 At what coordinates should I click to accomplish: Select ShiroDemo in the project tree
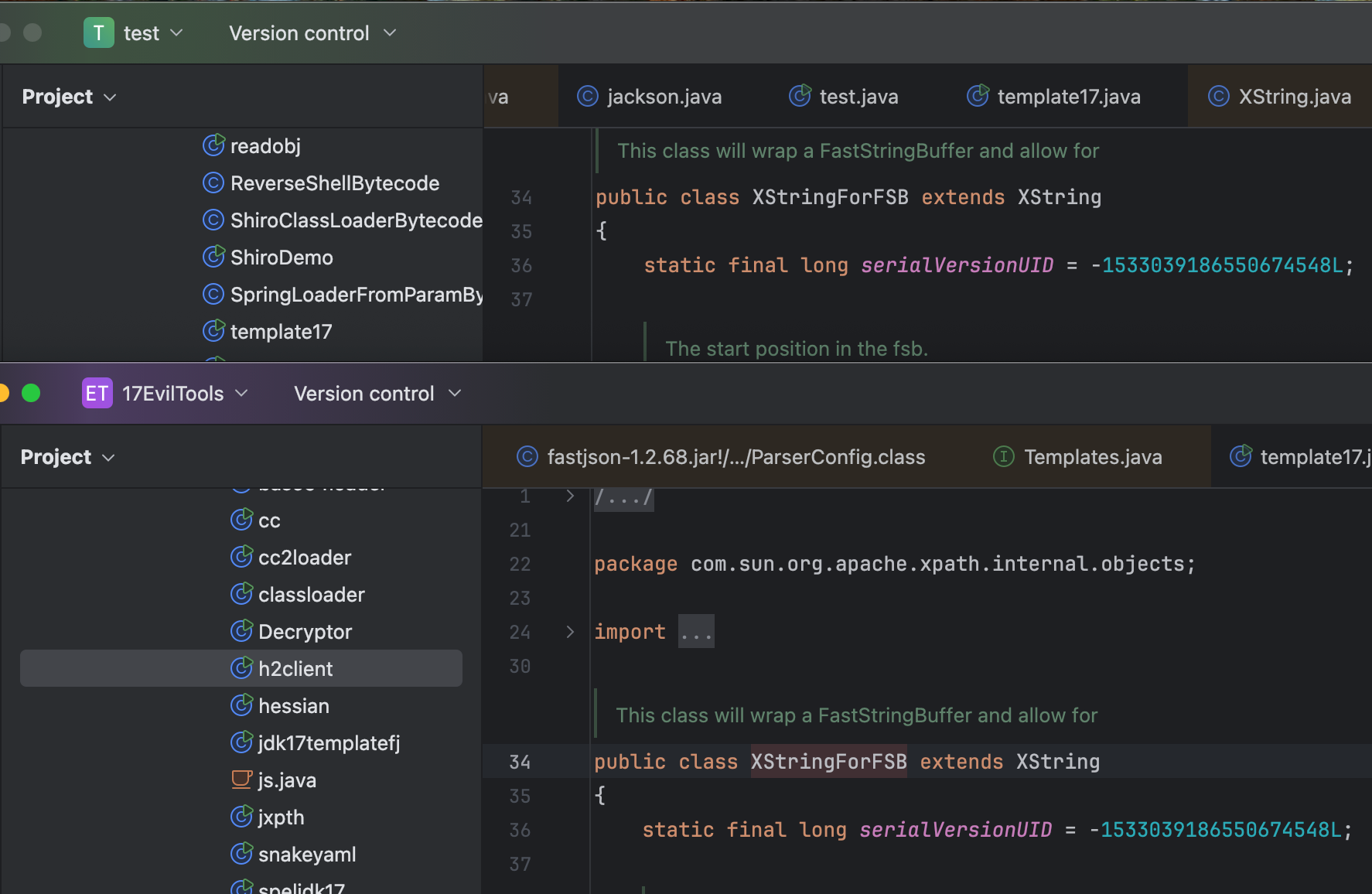point(282,258)
